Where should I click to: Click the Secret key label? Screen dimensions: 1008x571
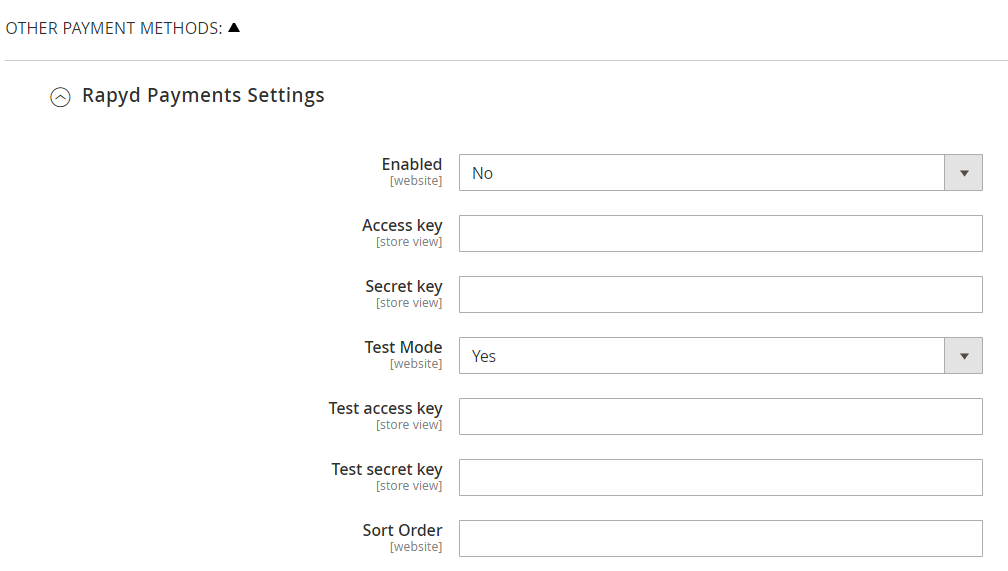(x=403, y=286)
